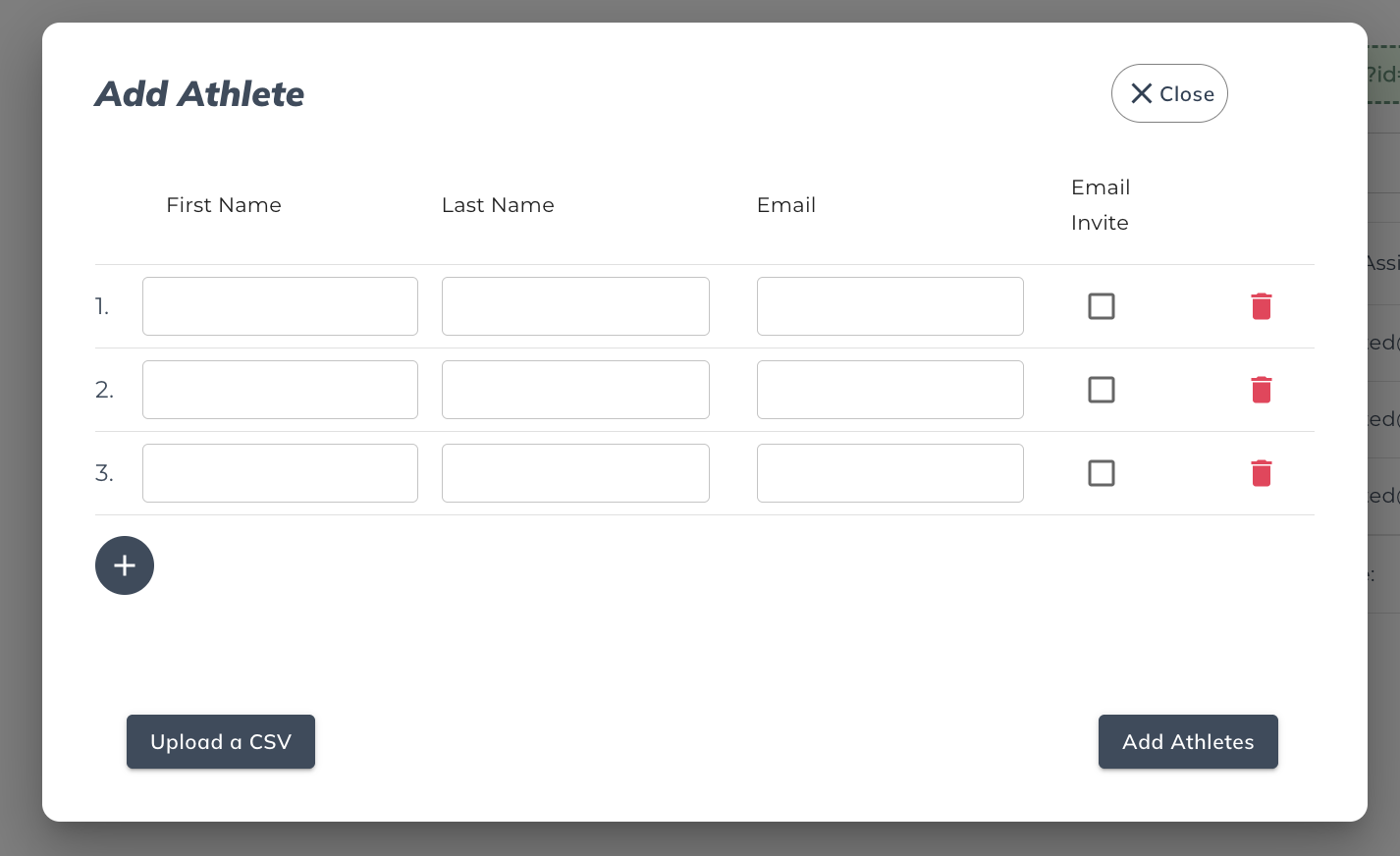Image resolution: width=1400 pixels, height=856 pixels.
Task: Focus Email field in row 3
Action: [889, 473]
